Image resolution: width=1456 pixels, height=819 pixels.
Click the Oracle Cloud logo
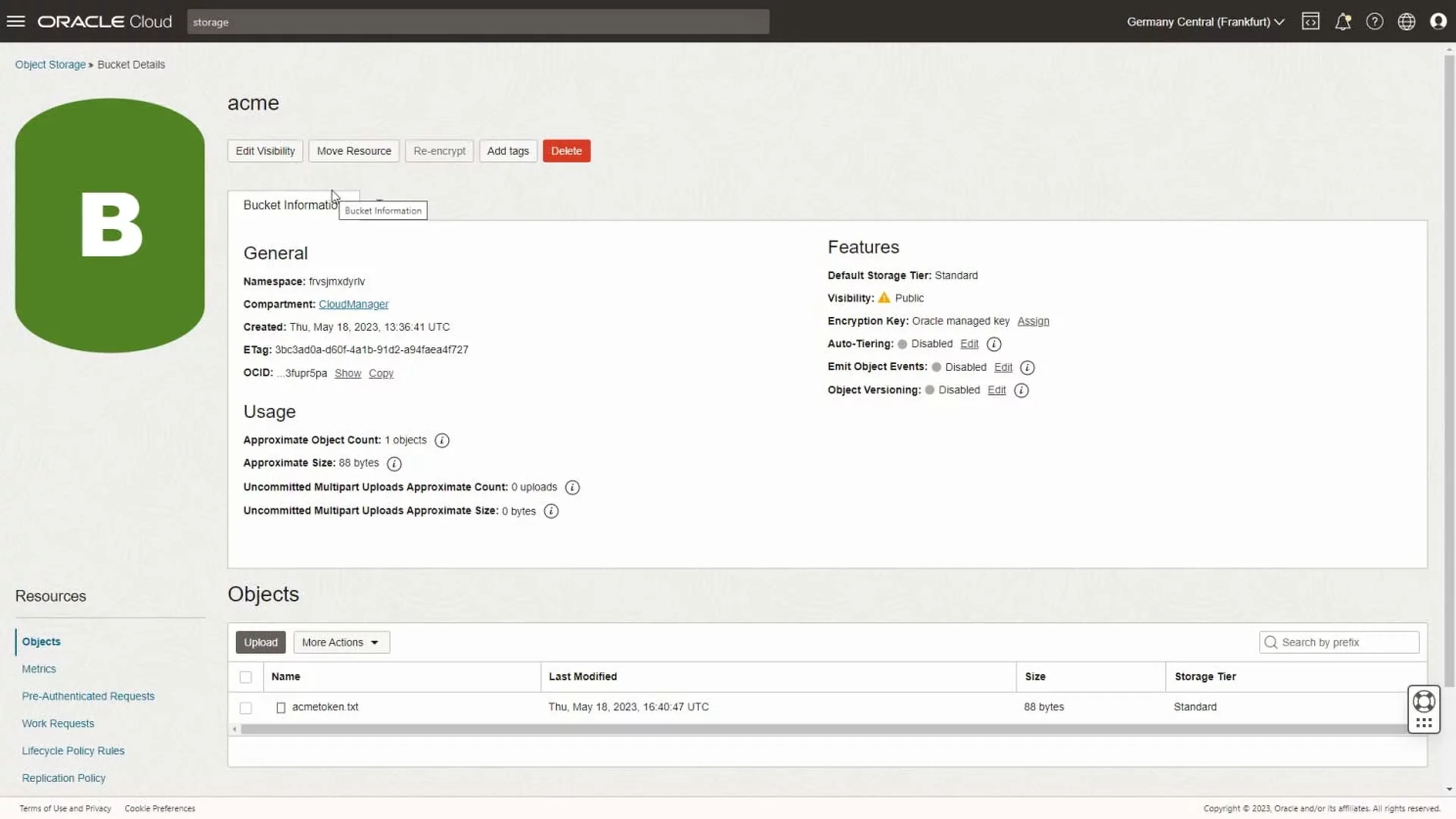click(x=105, y=22)
